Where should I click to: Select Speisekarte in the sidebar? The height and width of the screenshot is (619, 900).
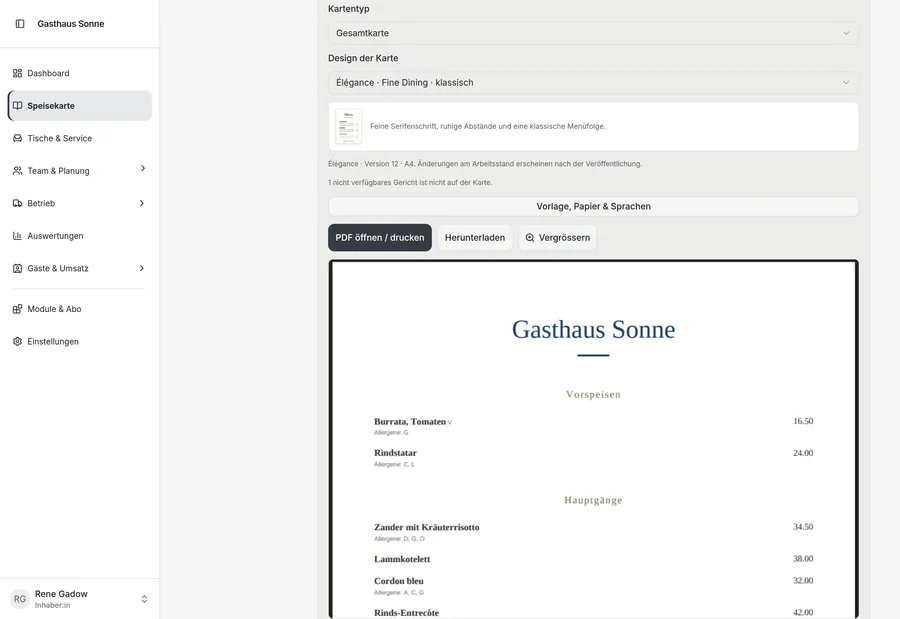pos(80,106)
